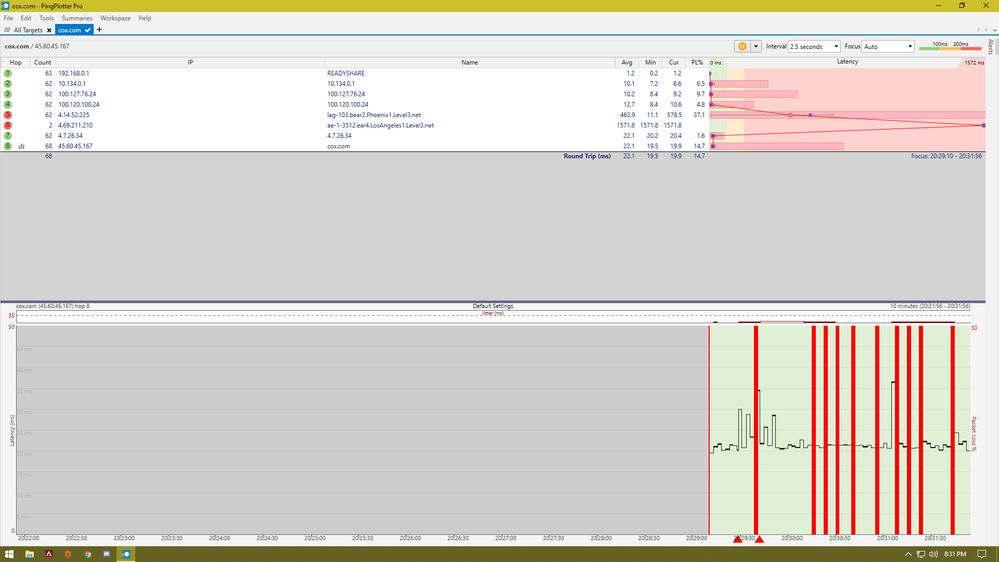Click the Avg column header

(627, 62)
